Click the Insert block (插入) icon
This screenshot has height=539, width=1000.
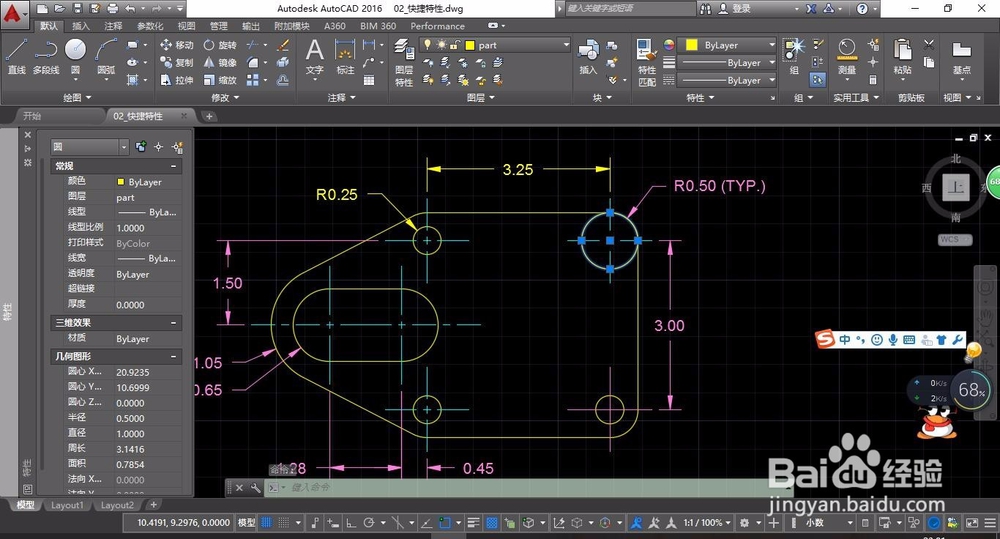pos(588,57)
